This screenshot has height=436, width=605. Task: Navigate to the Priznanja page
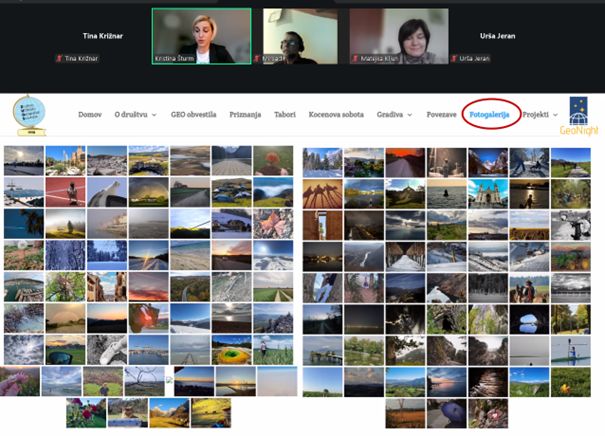(245, 115)
